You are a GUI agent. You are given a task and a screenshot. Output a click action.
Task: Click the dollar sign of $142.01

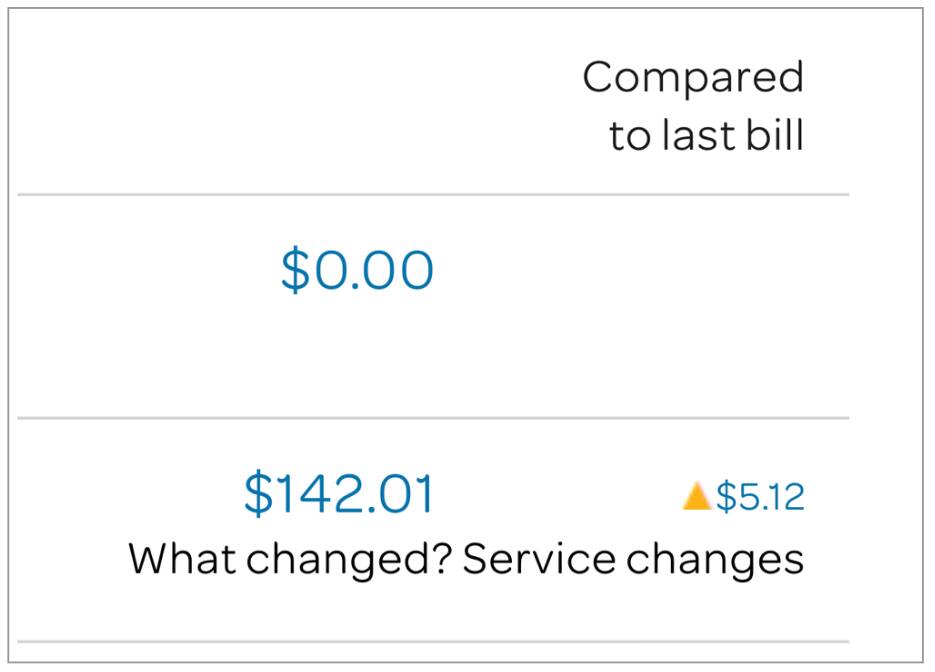(257, 494)
